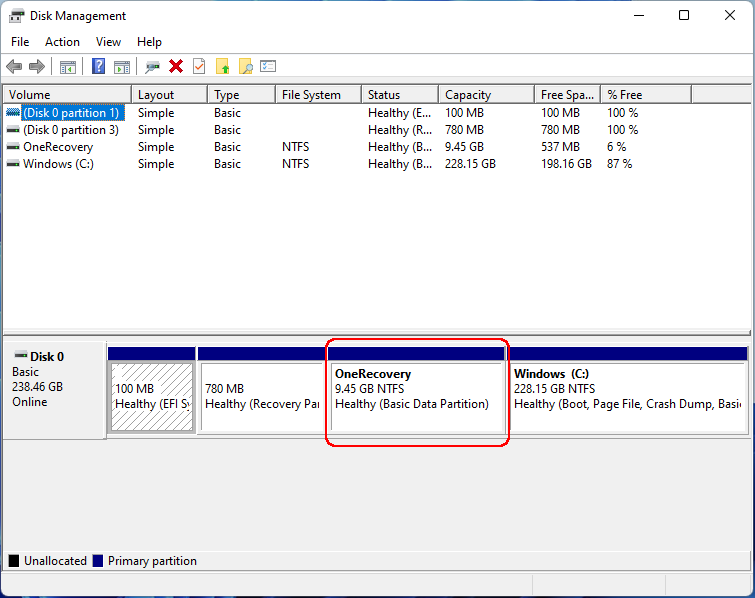This screenshot has height=598, width=755.
Task: Click the 228.15 GB capacity cell
Action: (x=470, y=164)
